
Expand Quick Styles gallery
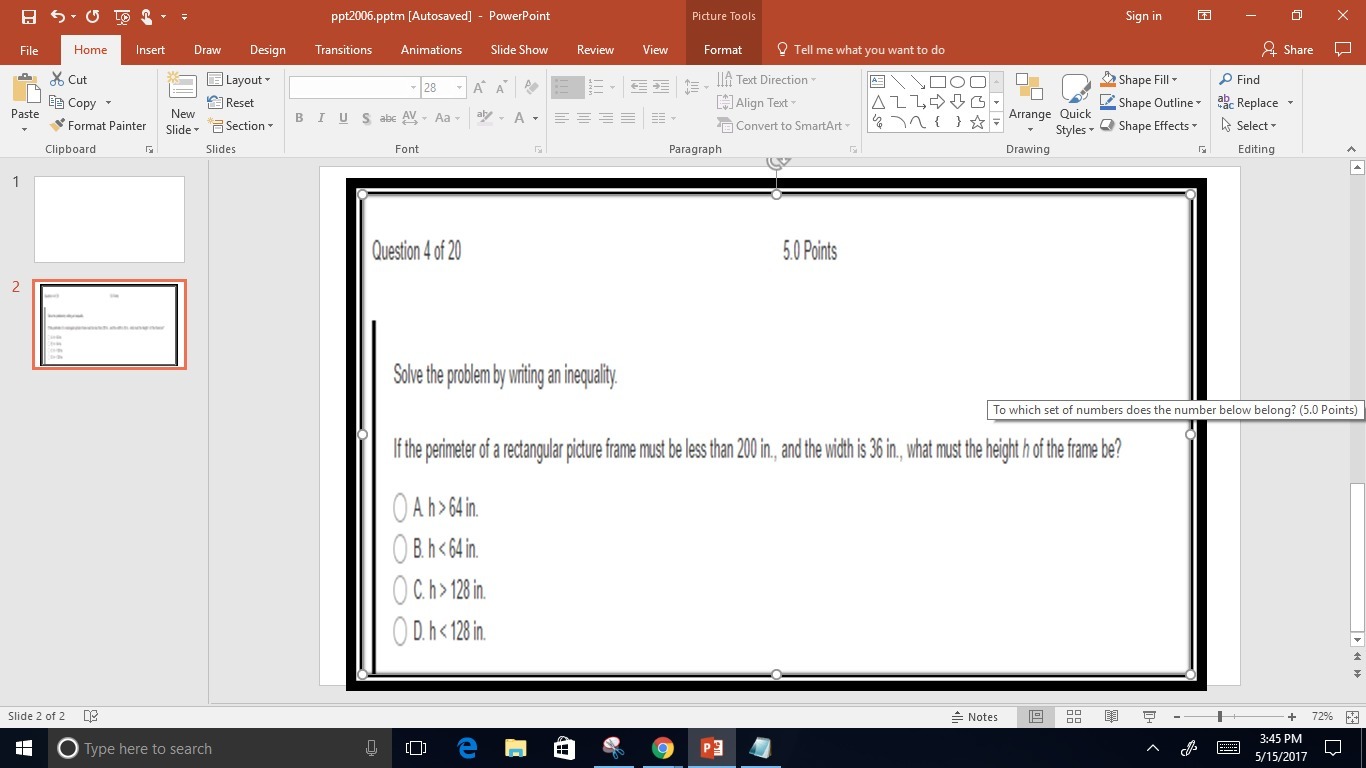(1075, 104)
